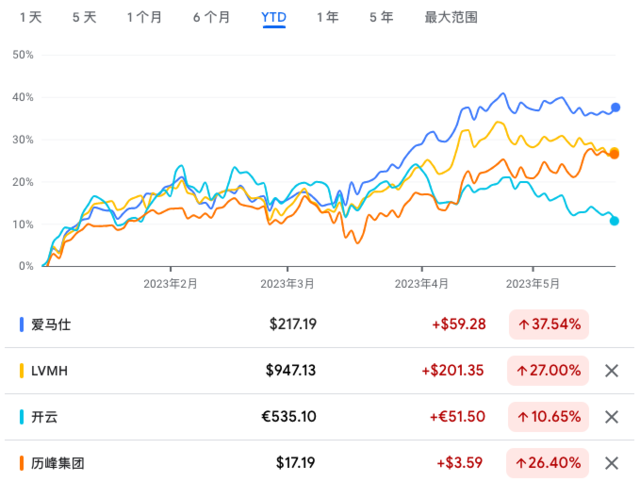Click the 10.65% change badge
This screenshot has width=640, height=482.
(x=549, y=417)
